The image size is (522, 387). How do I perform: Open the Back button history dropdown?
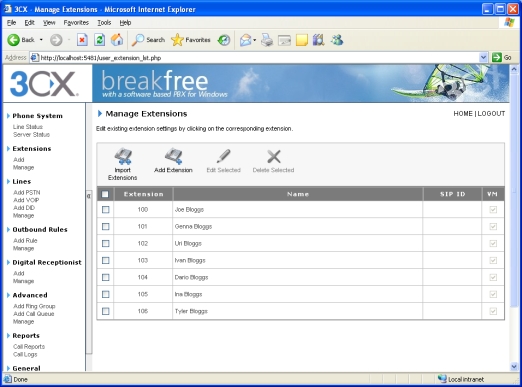point(41,40)
